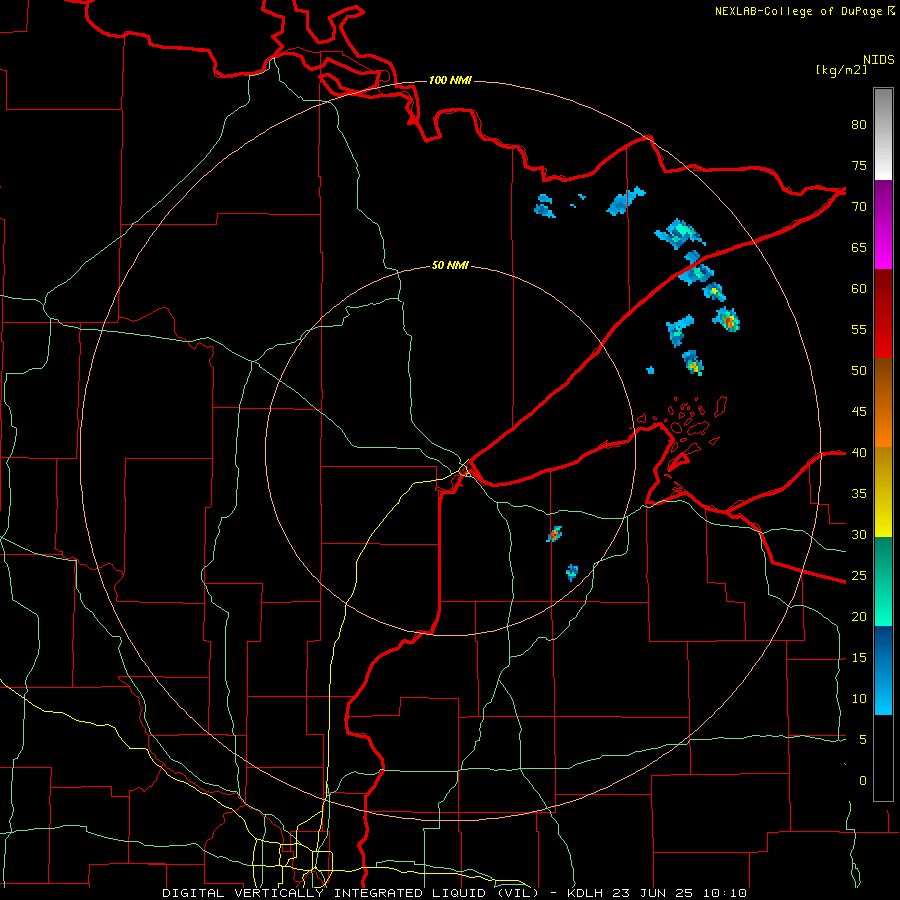Viewport: 900px width, 900px height.
Task: Select the brown-orange segment of the color scale
Action: coord(883,402)
